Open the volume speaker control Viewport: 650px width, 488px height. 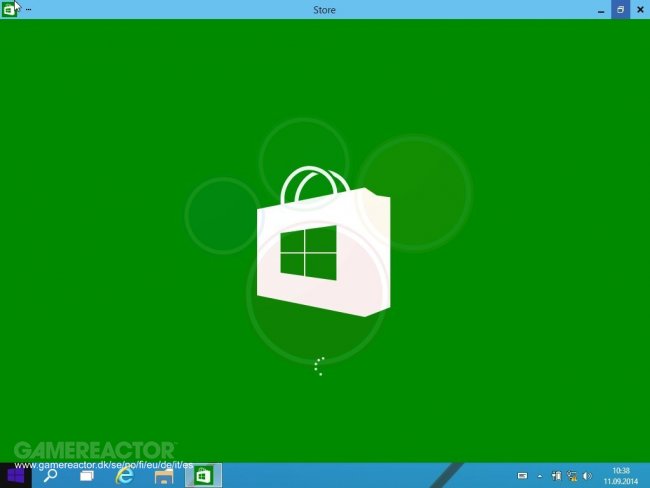pyautogui.click(x=587, y=476)
